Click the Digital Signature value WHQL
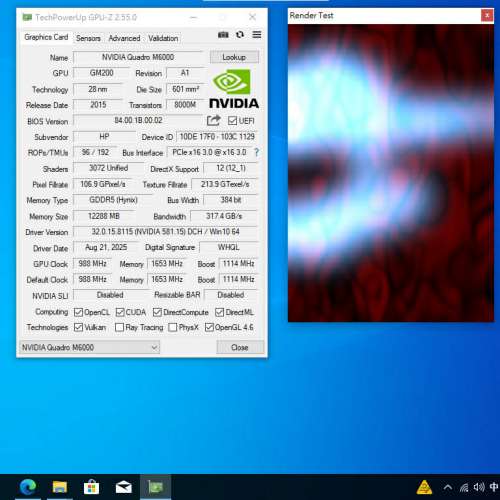The height and width of the screenshot is (500, 500). point(229,247)
